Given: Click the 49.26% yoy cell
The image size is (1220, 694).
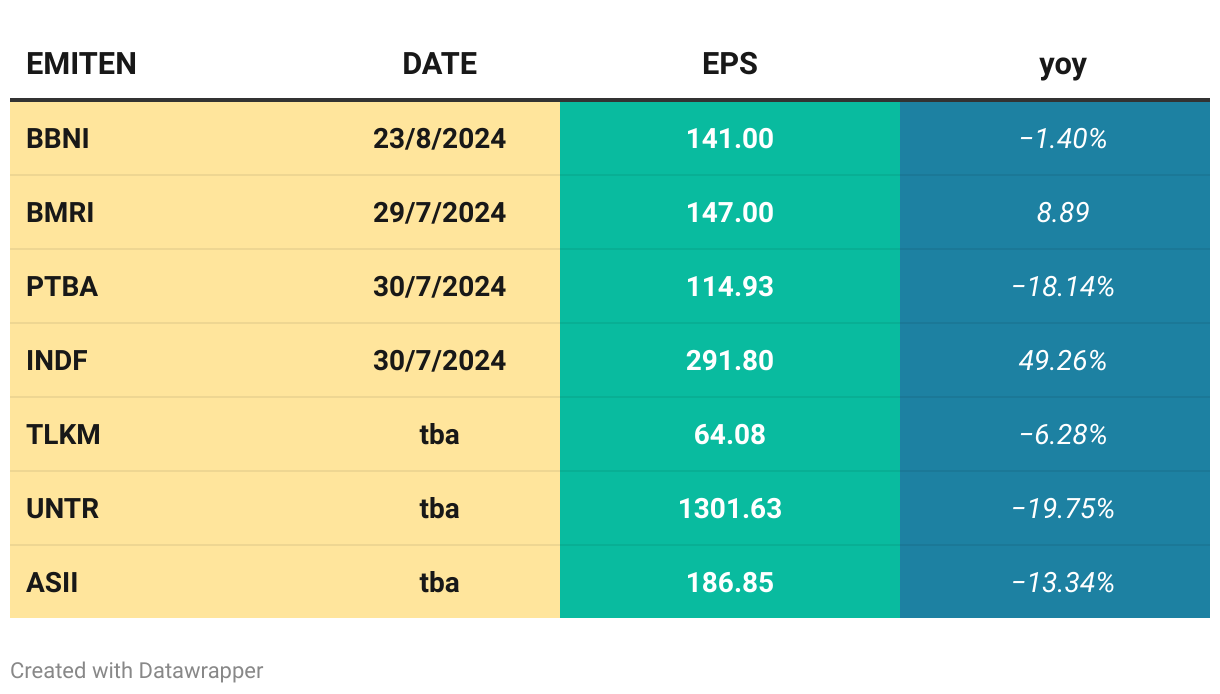Looking at the screenshot, I should click(1062, 360).
